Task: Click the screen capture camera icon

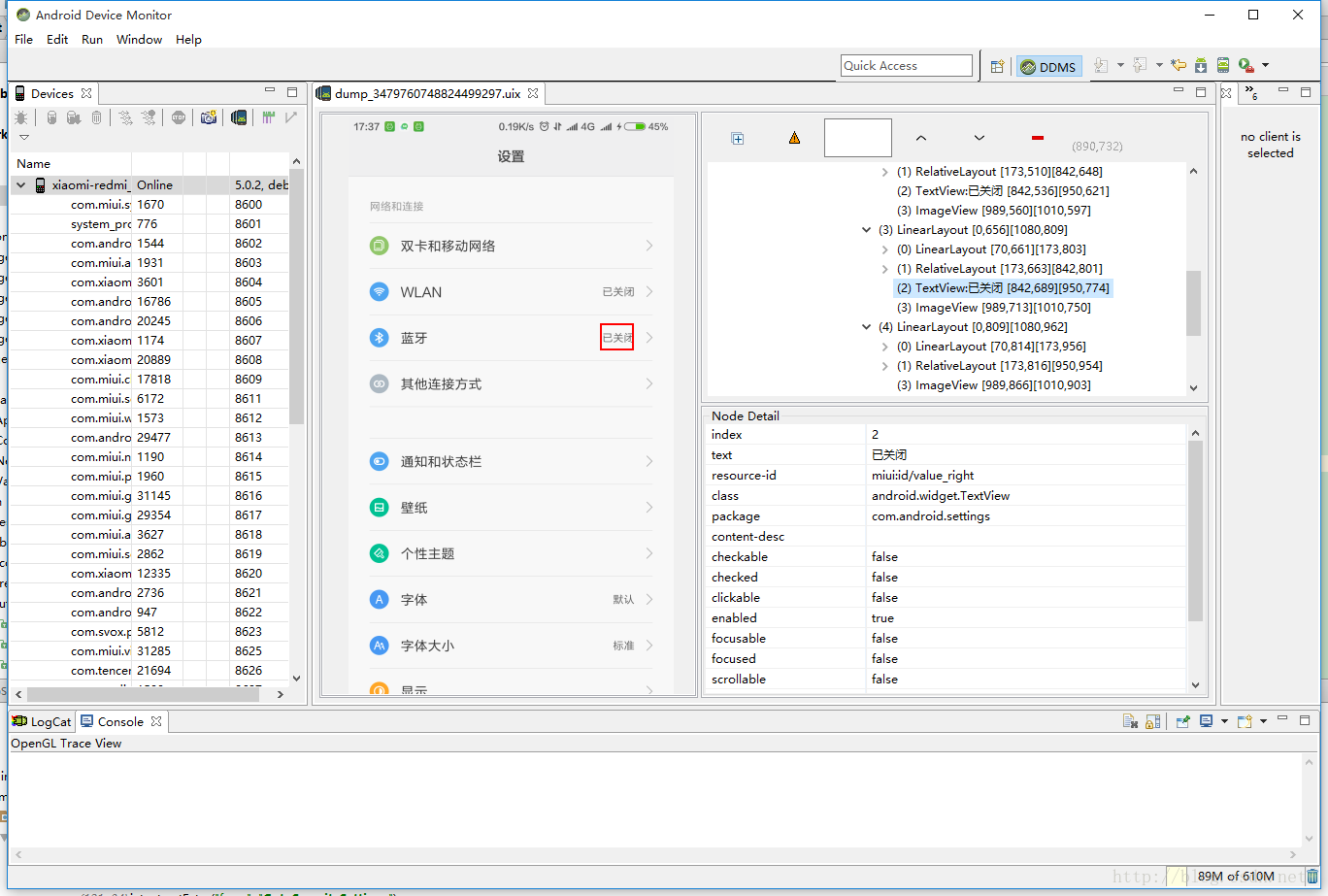Action: point(208,117)
